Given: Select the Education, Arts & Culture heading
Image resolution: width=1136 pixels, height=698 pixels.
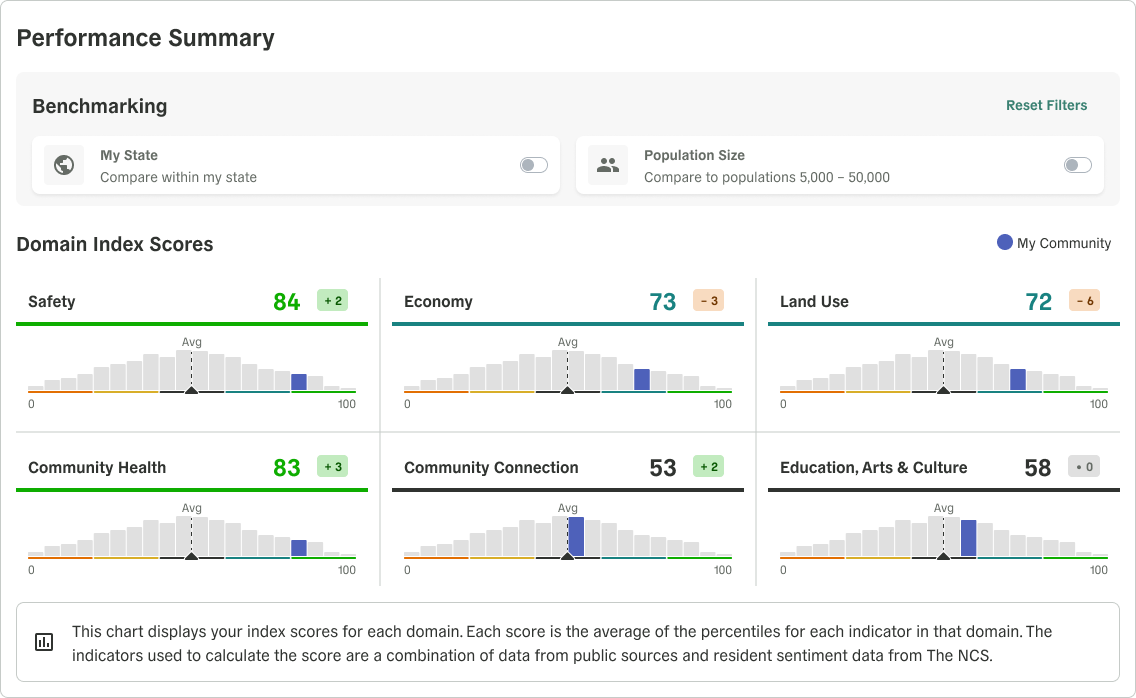Looking at the screenshot, I should [x=874, y=467].
